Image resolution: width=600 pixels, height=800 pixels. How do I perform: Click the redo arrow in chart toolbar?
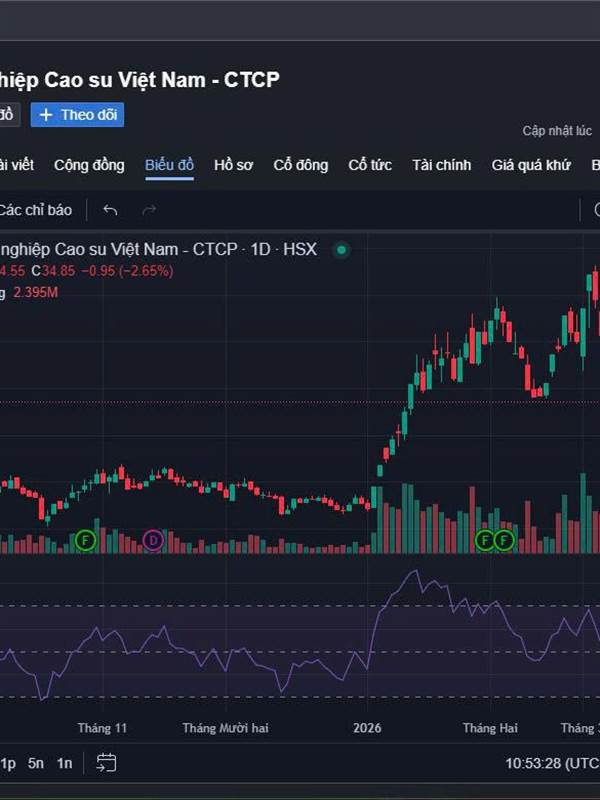click(x=150, y=210)
